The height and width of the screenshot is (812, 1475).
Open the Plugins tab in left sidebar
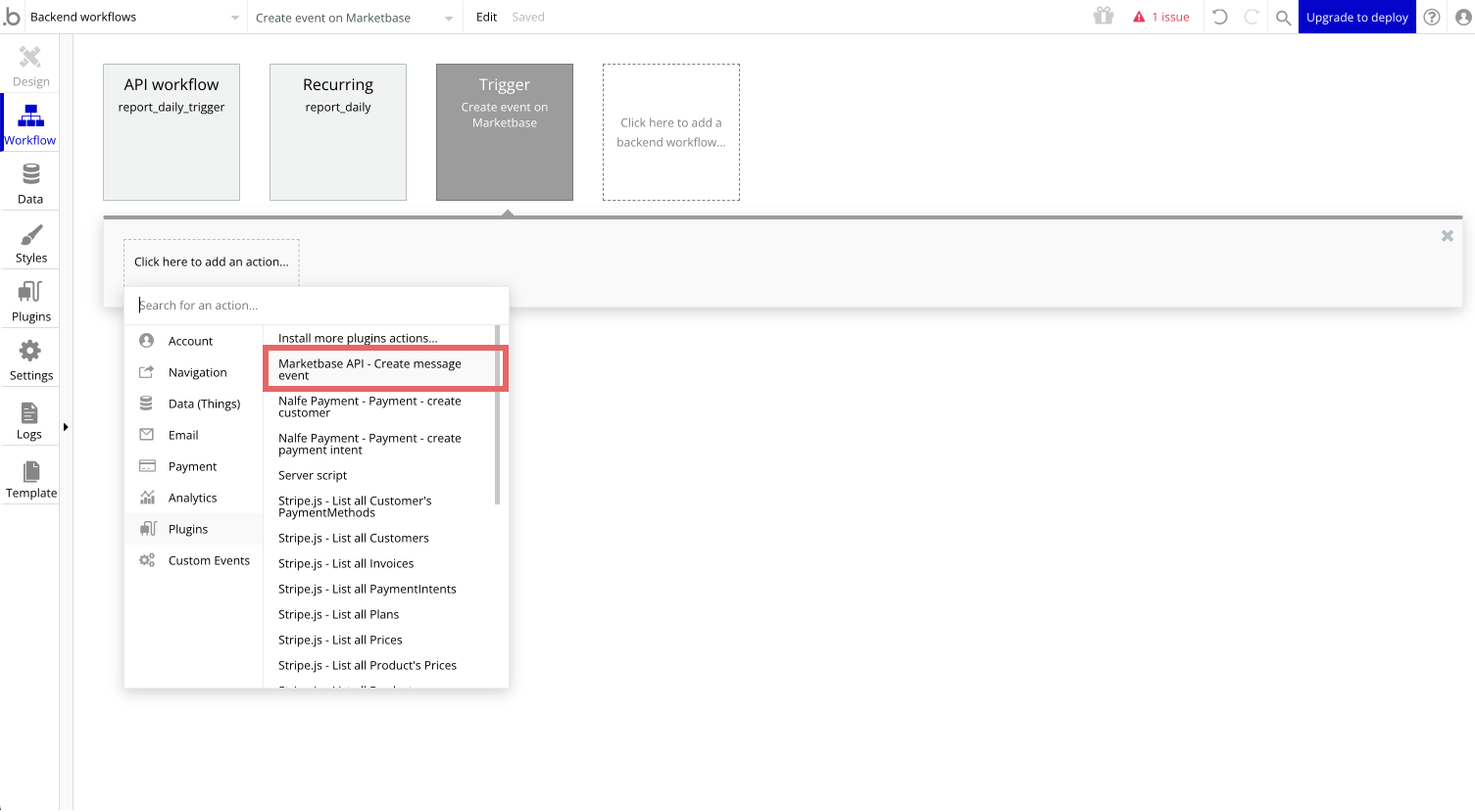point(30,301)
